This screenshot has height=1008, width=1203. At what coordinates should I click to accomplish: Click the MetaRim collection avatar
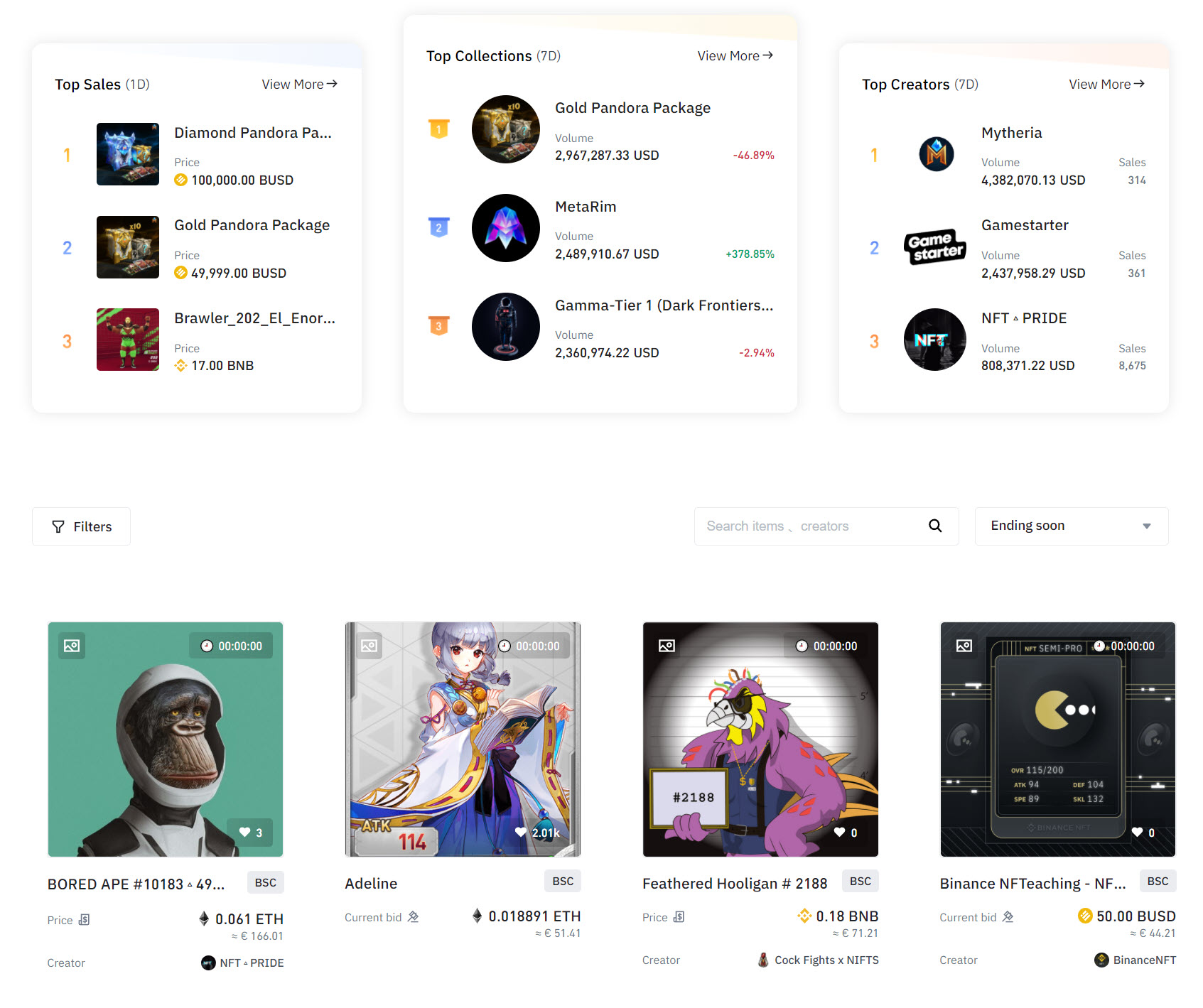coord(506,228)
